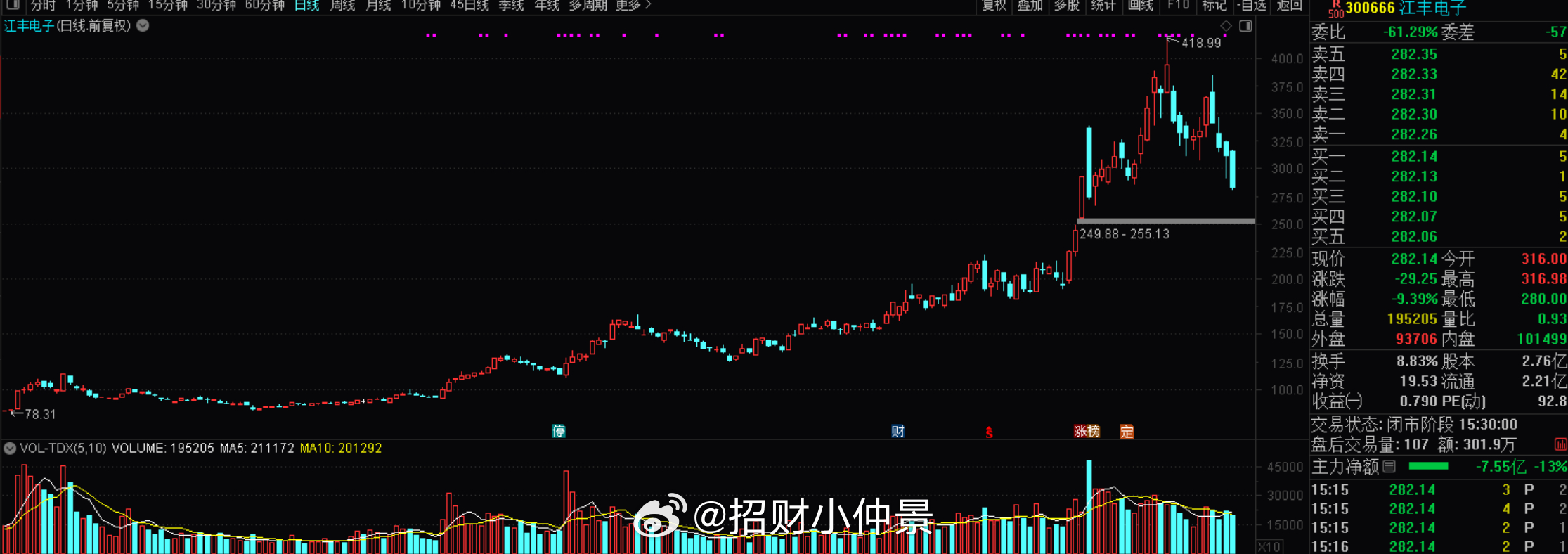Click the red S marker on timeline
Image resolution: width=1568 pixels, height=554 pixels.
coord(989,432)
